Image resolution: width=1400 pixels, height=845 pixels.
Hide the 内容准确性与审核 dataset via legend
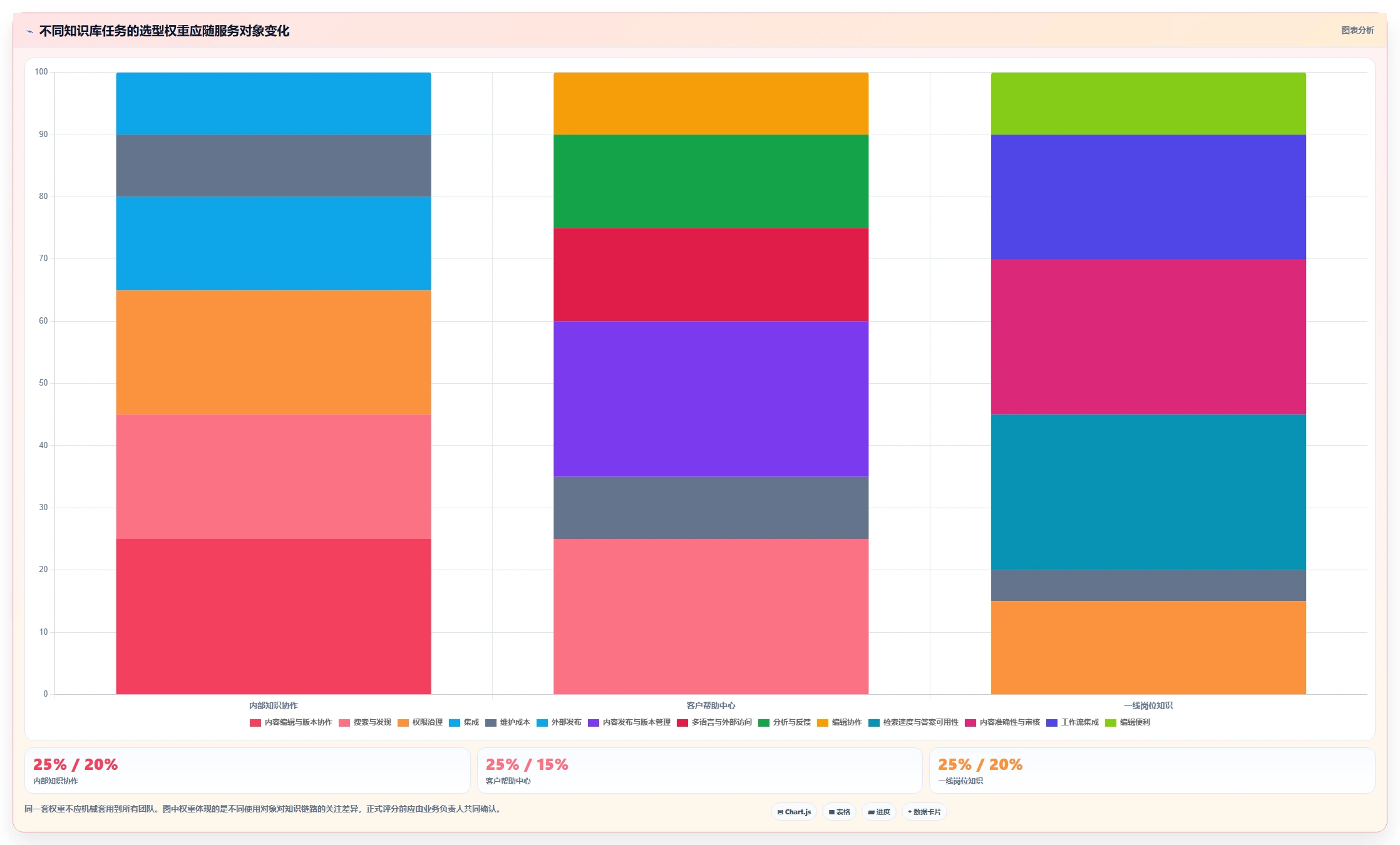point(1002,722)
